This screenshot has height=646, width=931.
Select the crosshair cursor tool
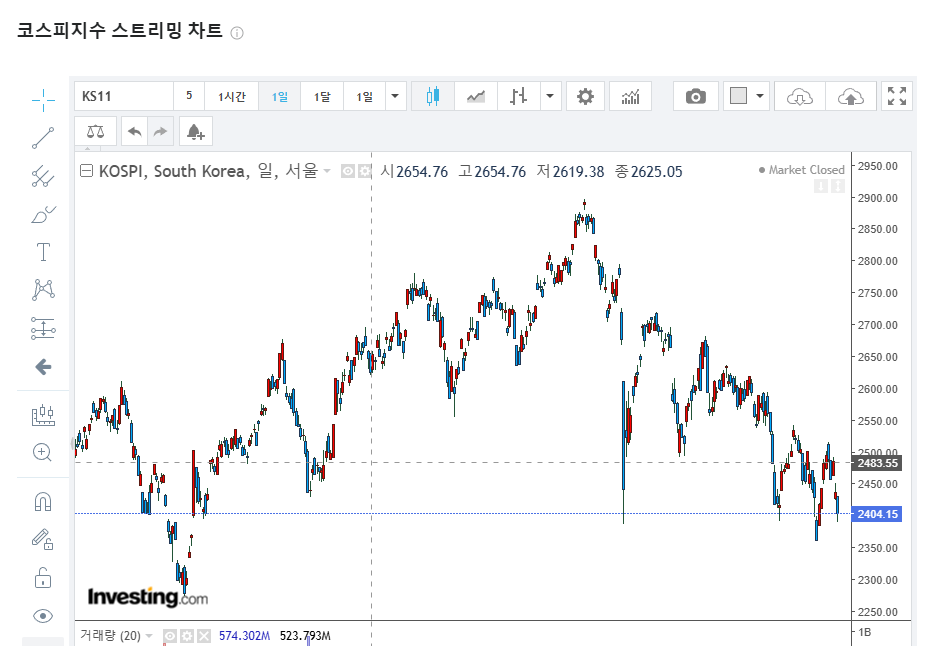point(43,98)
